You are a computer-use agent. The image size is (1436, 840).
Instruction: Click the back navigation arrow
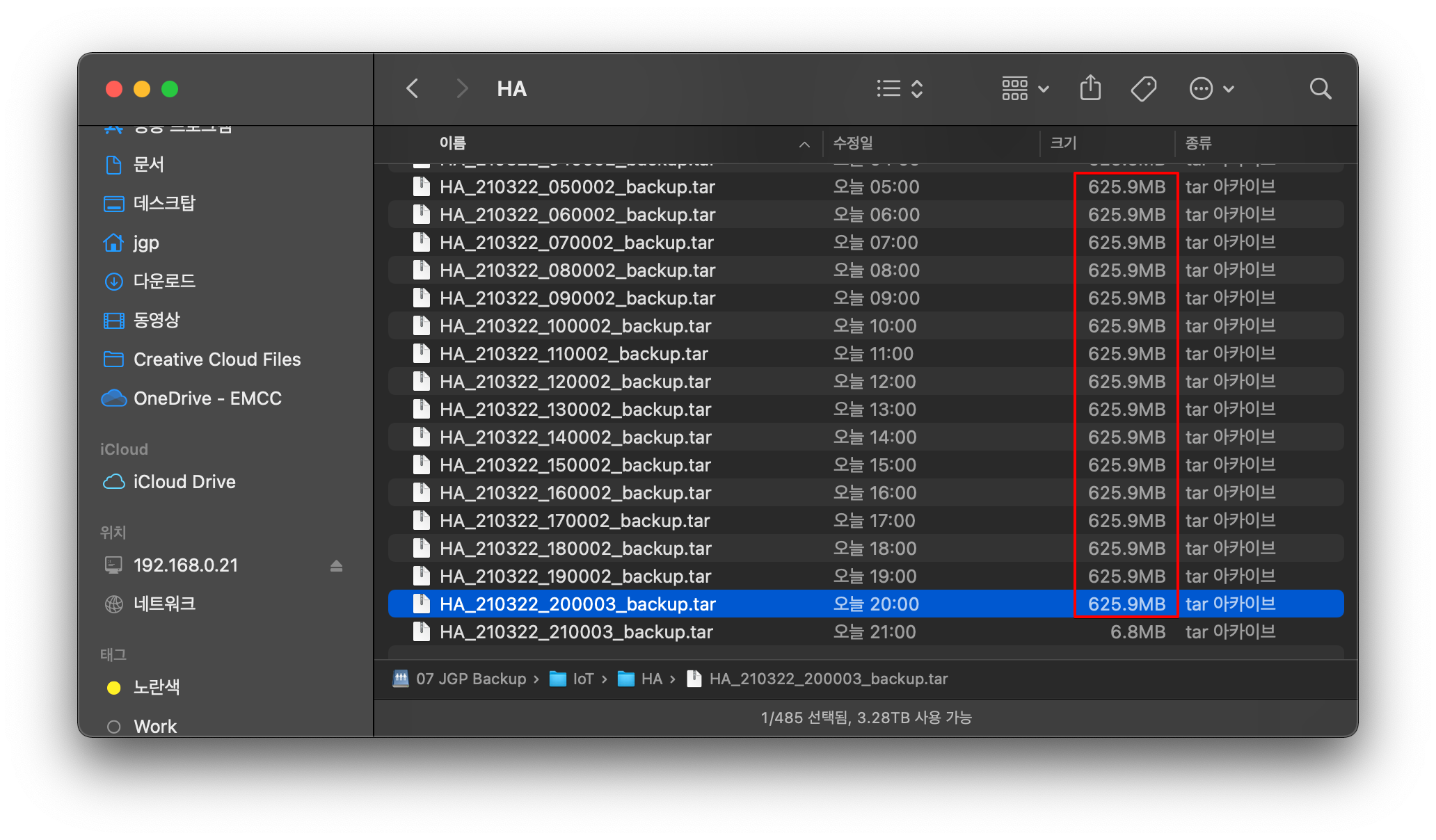click(413, 89)
